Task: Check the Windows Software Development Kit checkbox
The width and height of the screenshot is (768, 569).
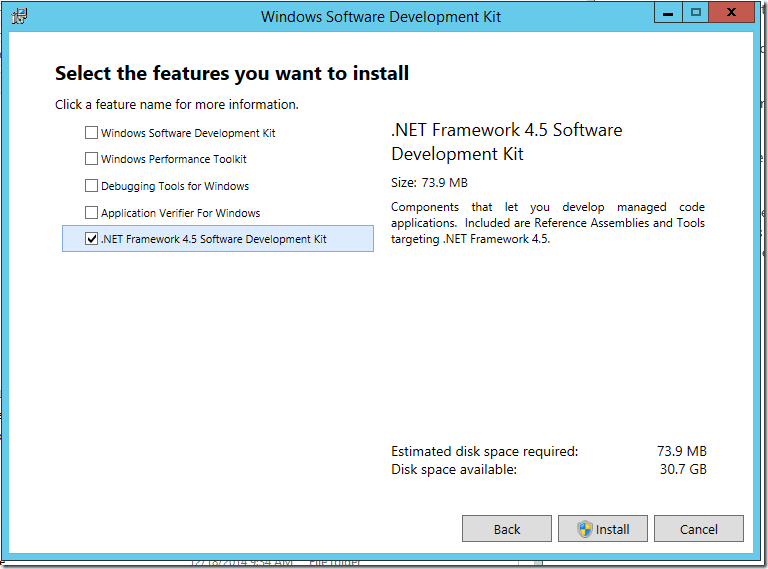Action: [x=92, y=133]
